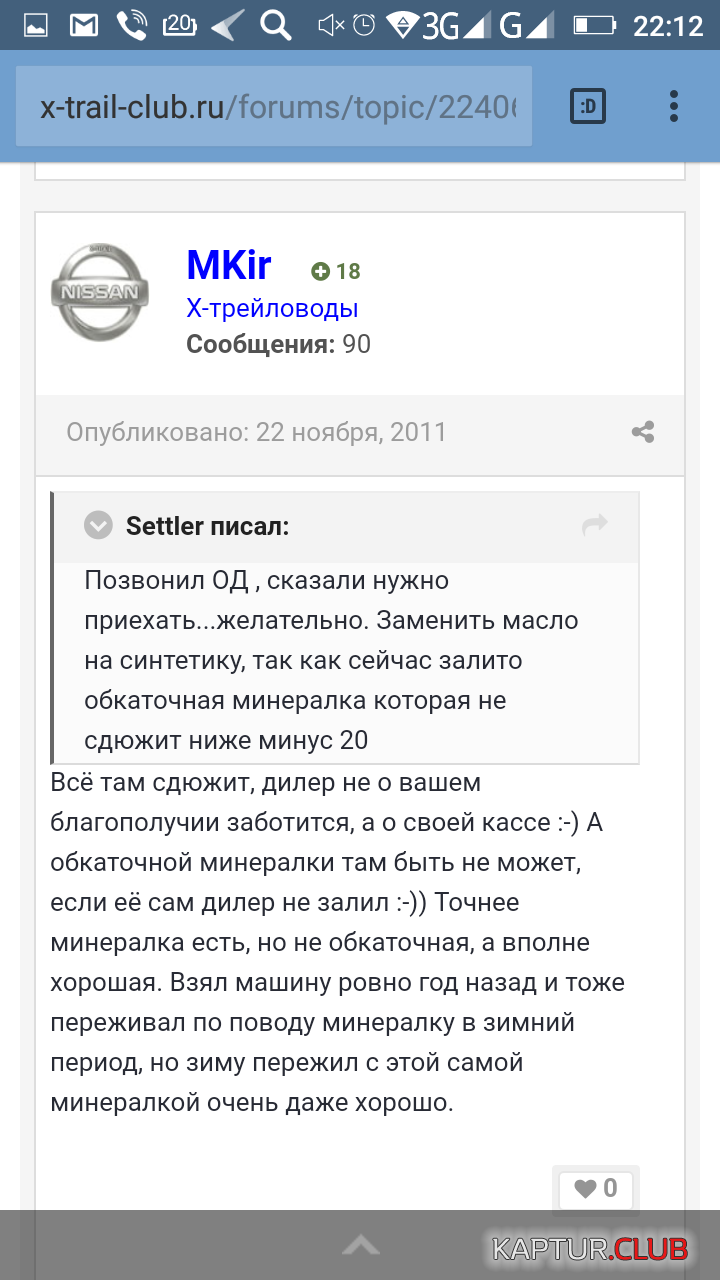Tap the Gmail notification icon
The height and width of the screenshot is (1280, 720).
click(84, 25)
